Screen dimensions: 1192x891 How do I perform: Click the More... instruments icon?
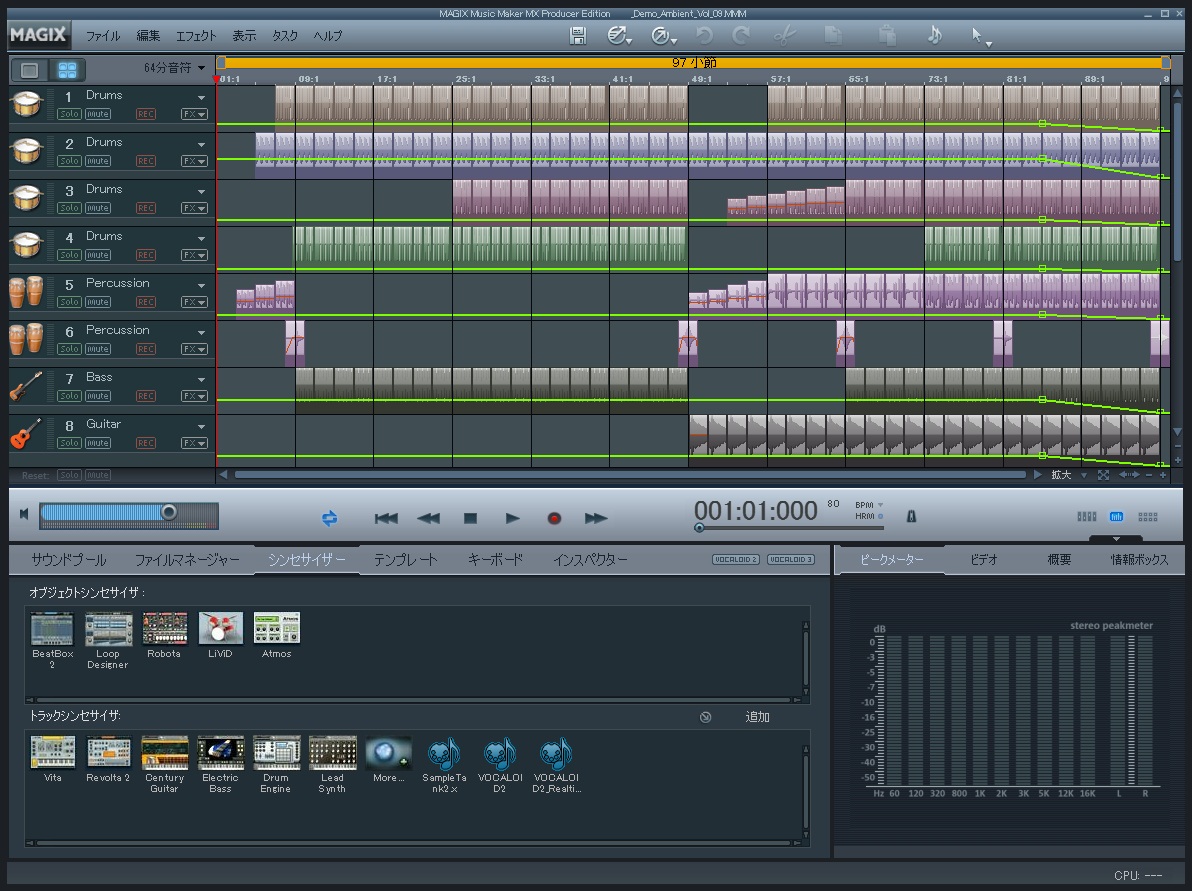pyautogui.click(x=388, y=759)
